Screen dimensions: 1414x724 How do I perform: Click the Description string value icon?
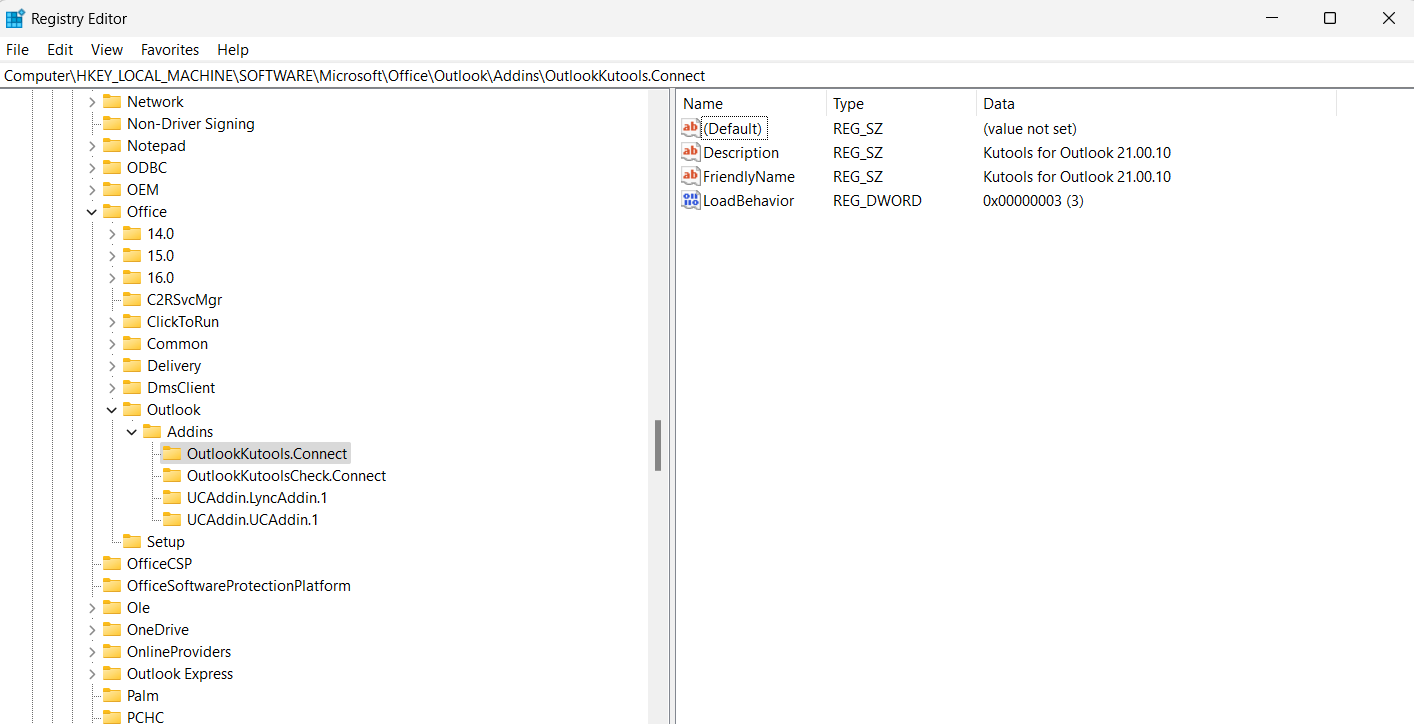pos(691,152)
